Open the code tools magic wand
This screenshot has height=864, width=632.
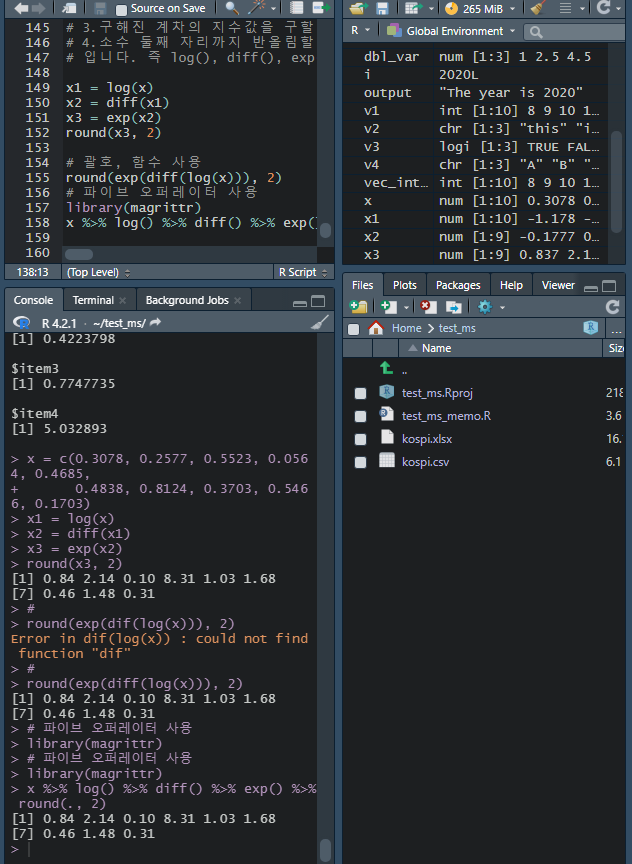pos(257,8)
